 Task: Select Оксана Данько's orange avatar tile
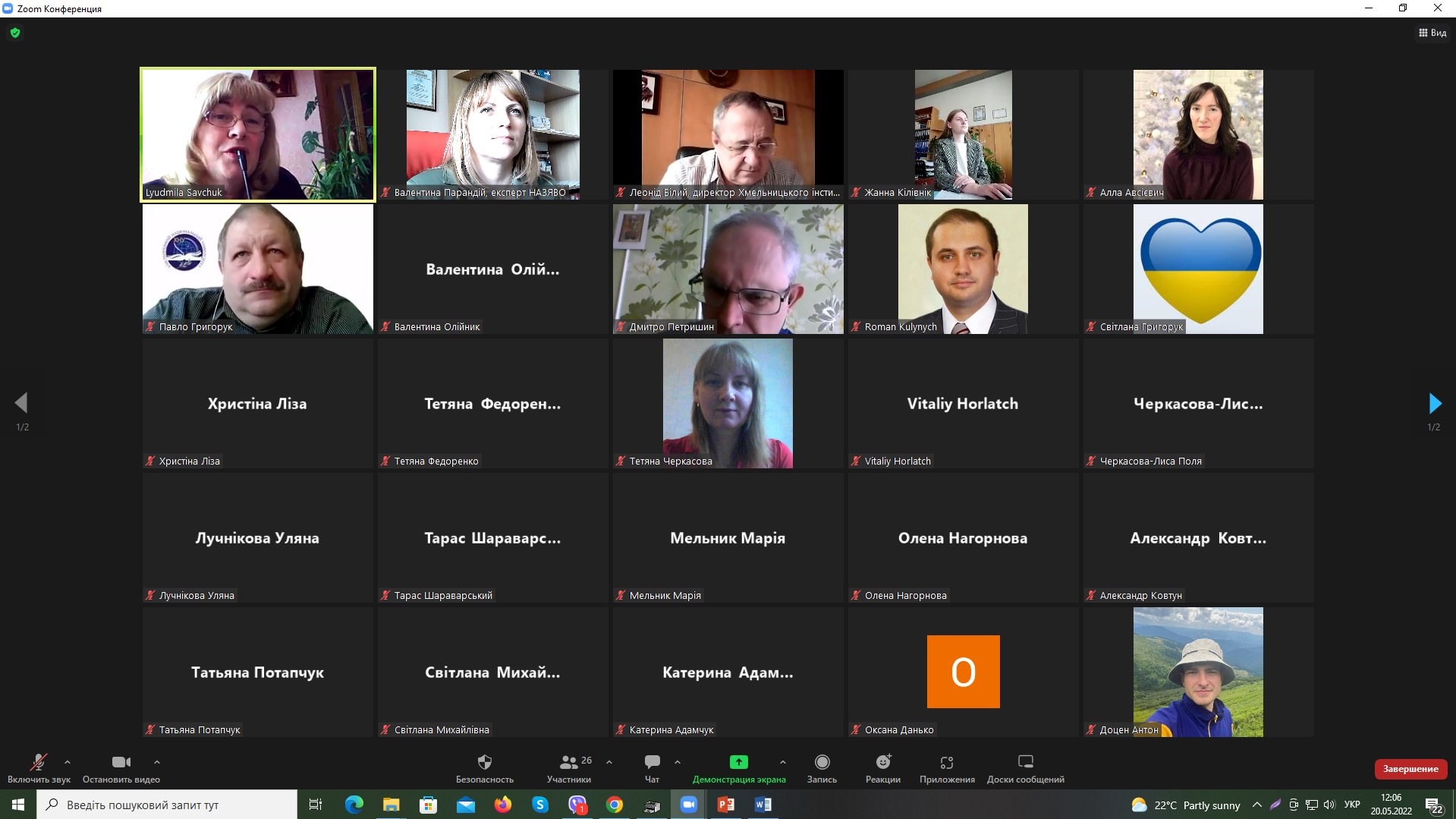963,672
